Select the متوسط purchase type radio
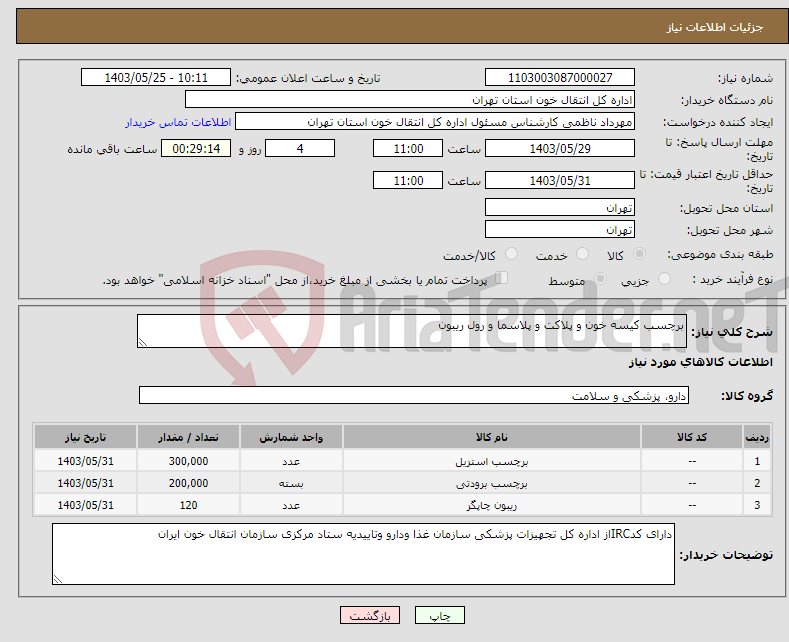 (600, 279)
